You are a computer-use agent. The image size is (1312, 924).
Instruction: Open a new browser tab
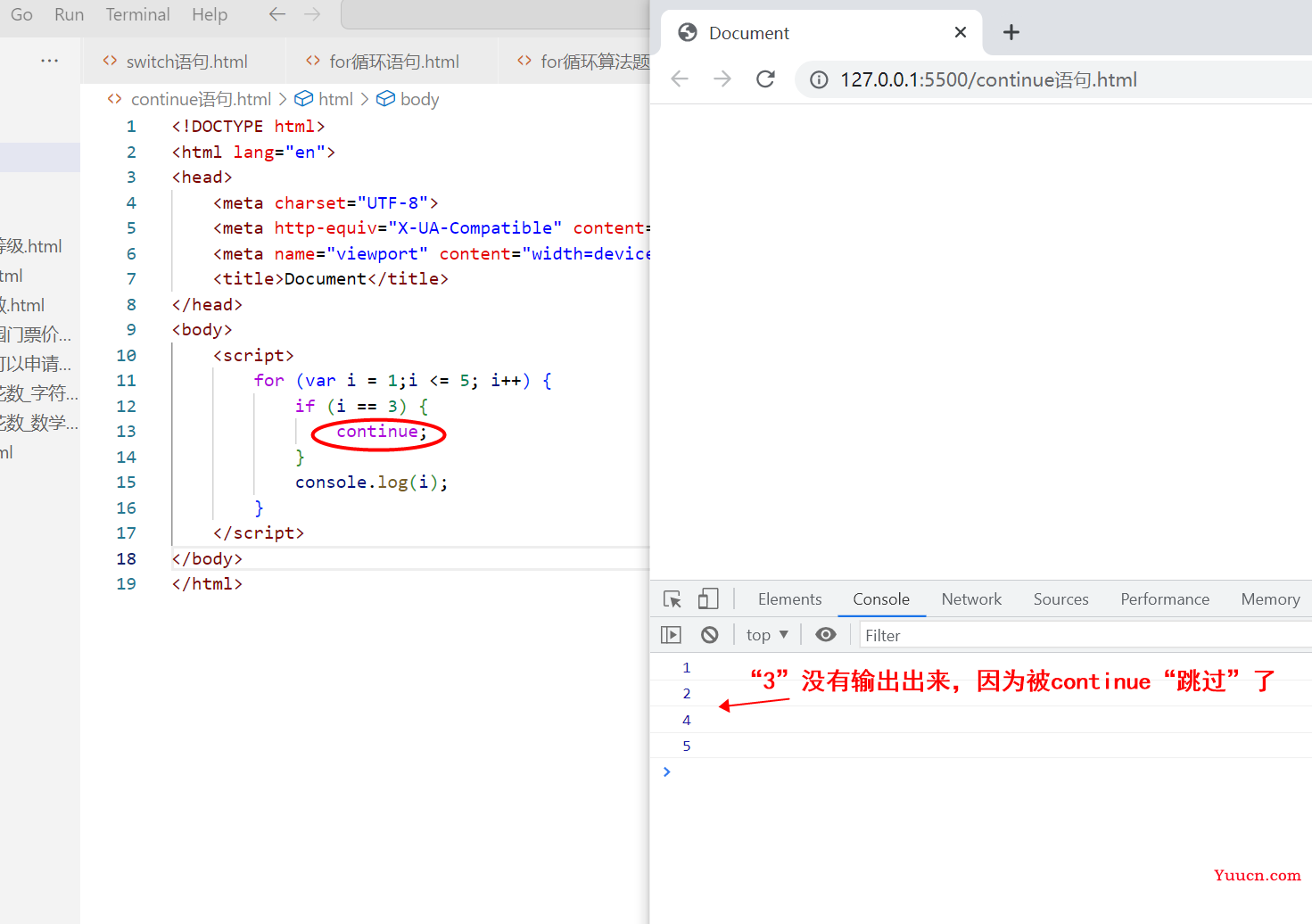(x=1011, y=32)
